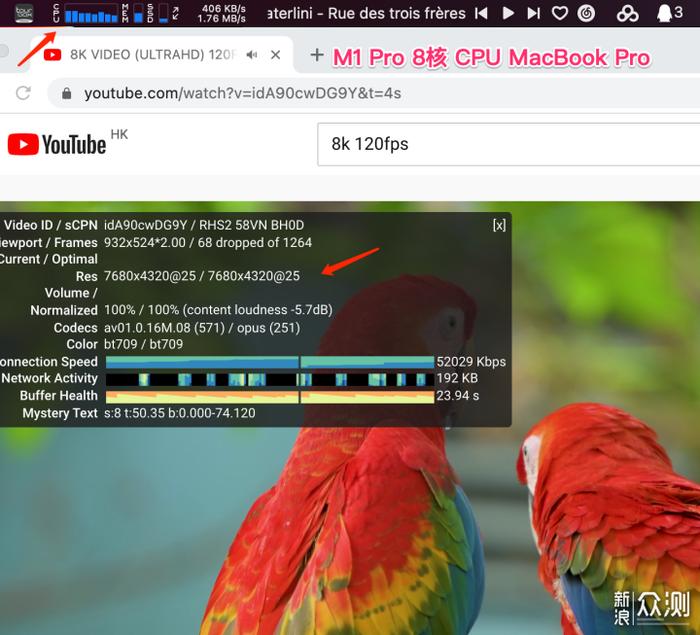Click the Video ID value idA90cwDG9Y
The height and width of the screenshot is (635, 700).
[146, 225]
